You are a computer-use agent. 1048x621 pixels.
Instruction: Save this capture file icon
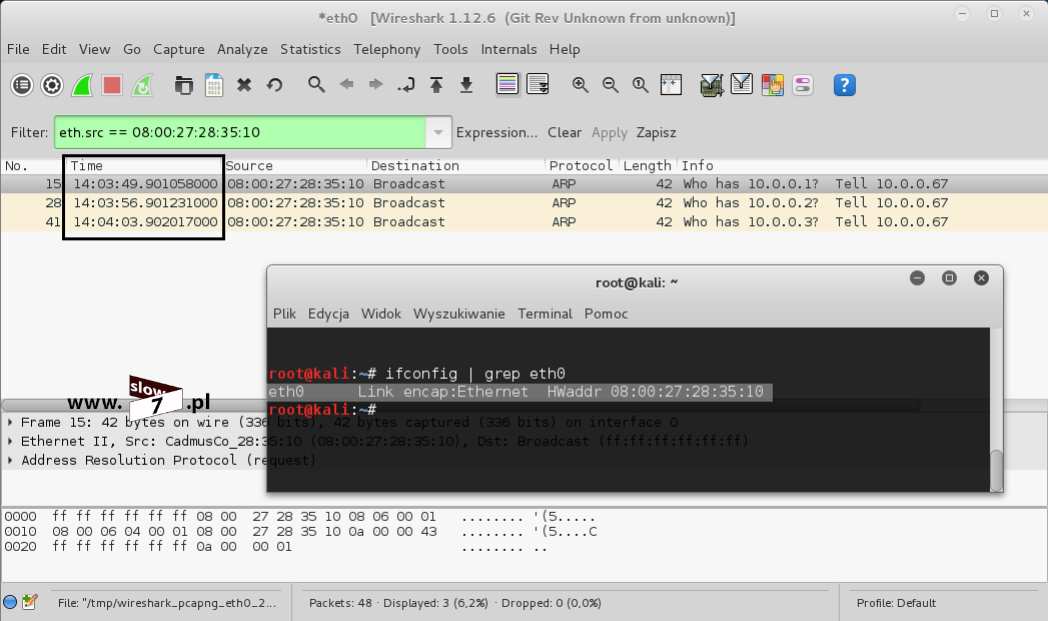point(214,85)
